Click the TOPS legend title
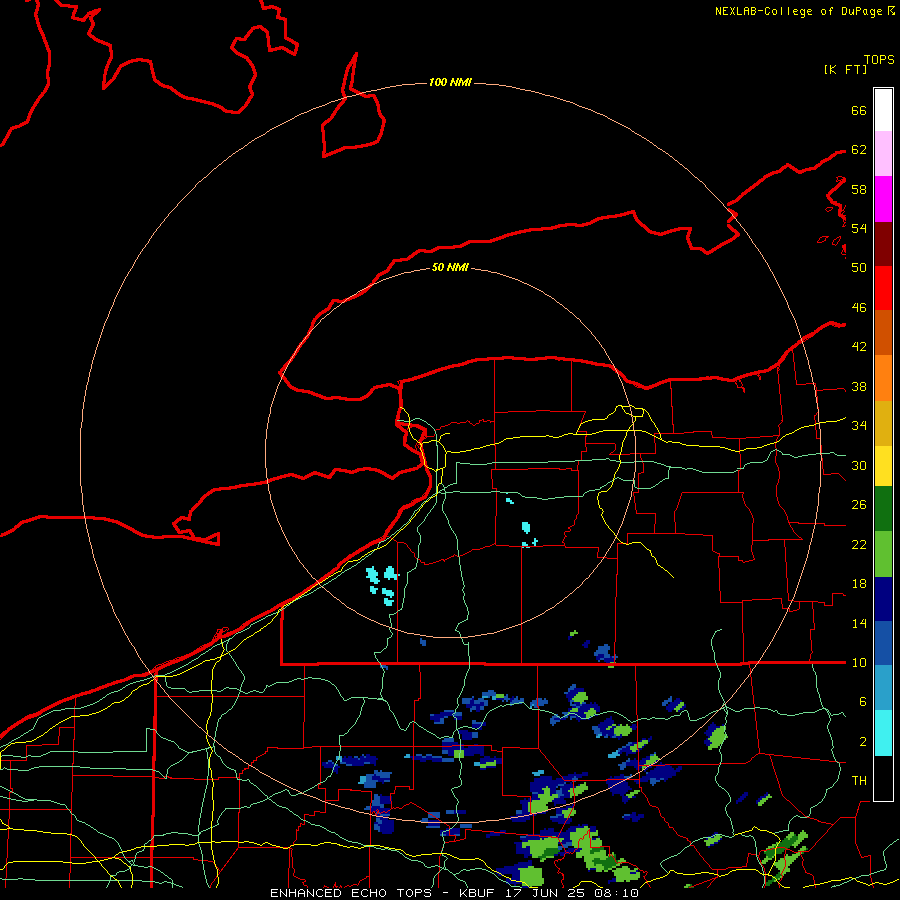Screen dimensions: 900x900 click(x=879, y=60)
